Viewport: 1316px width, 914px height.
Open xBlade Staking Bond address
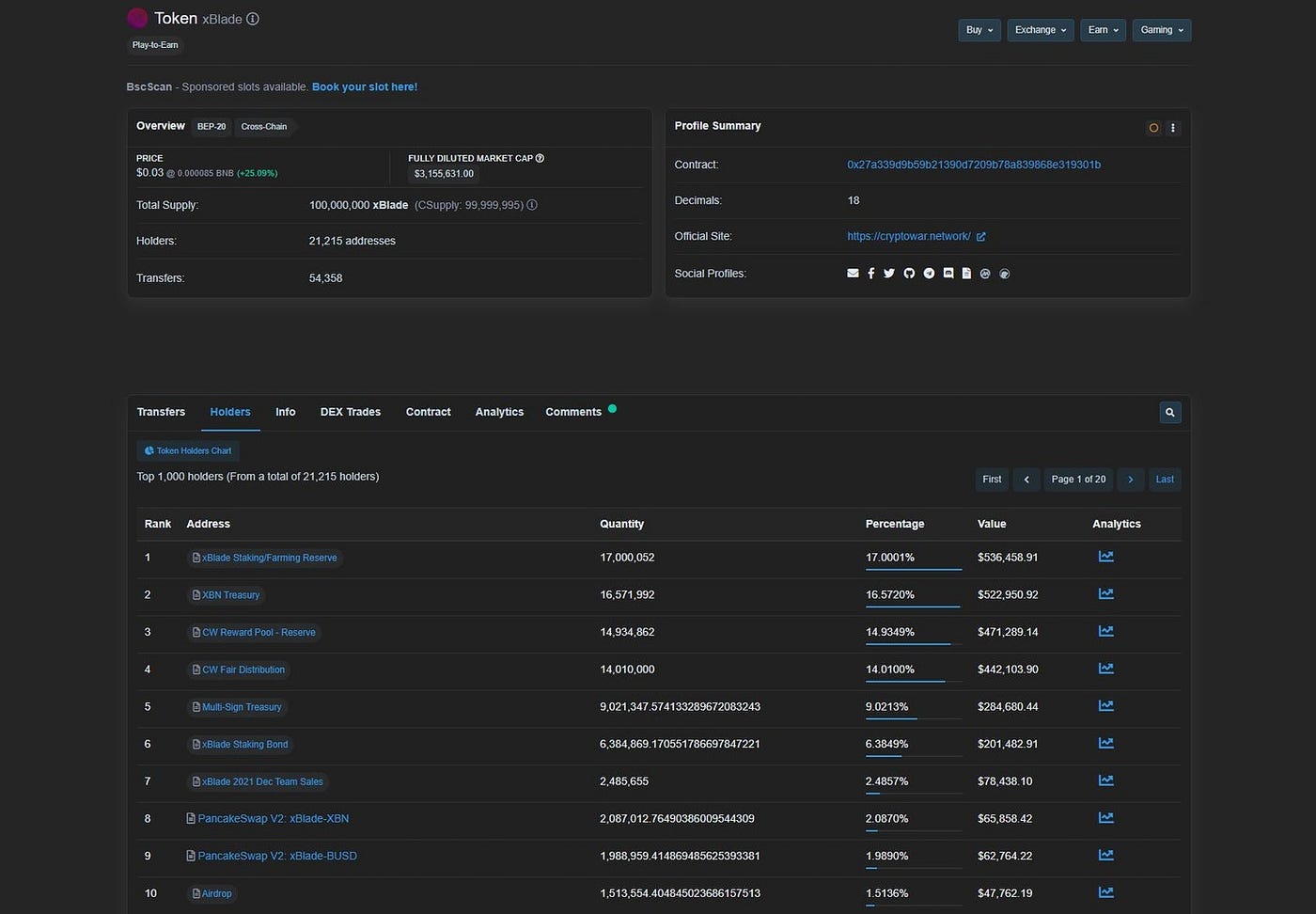(x=245, y=744)
